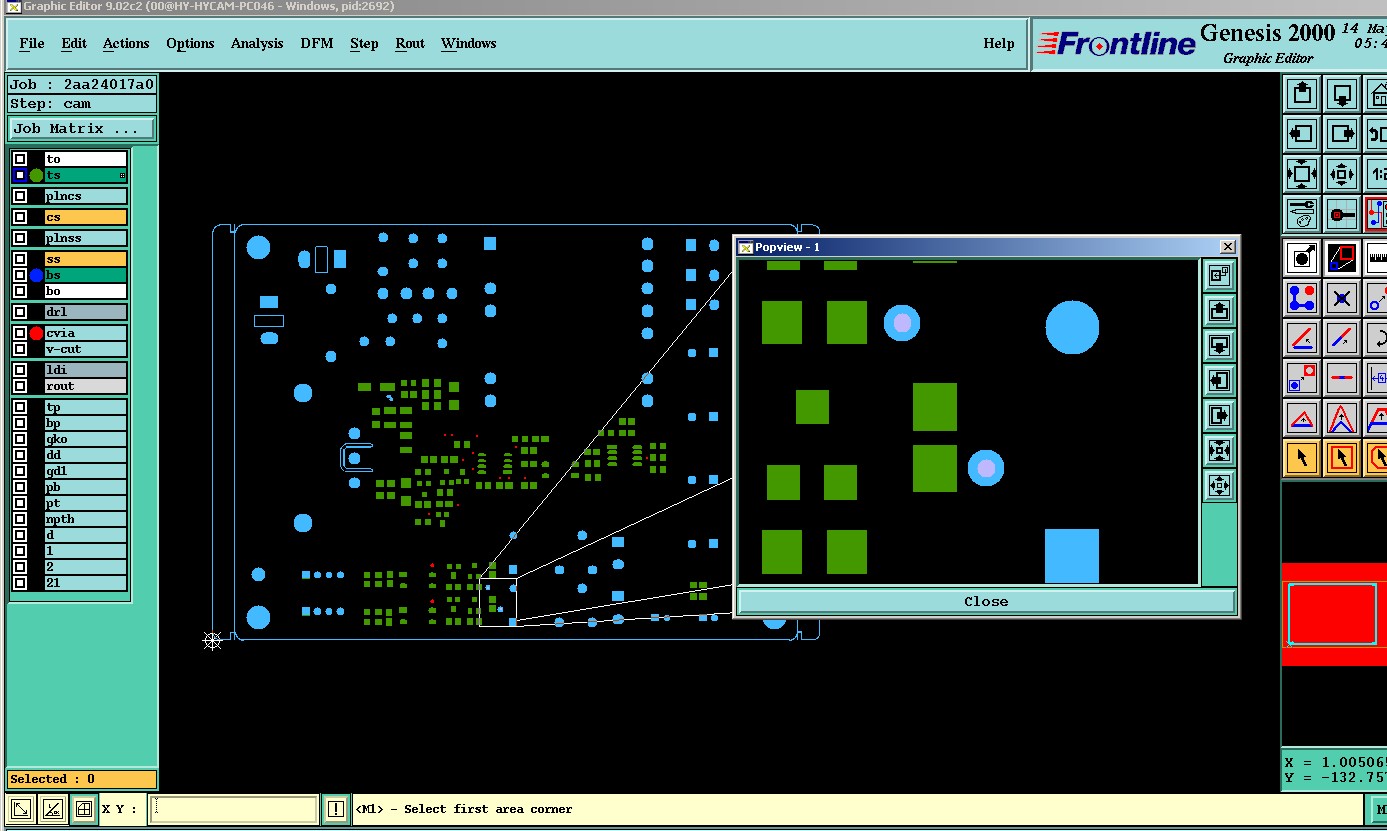Screen dimensions: 1387x831
Task: Select the horizontal red-blue line tool
Action: coord(1342,378)
